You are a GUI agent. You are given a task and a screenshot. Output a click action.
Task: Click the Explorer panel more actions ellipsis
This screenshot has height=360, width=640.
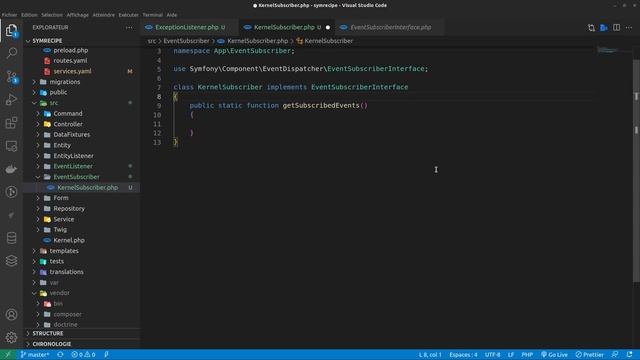coord(129,27)
